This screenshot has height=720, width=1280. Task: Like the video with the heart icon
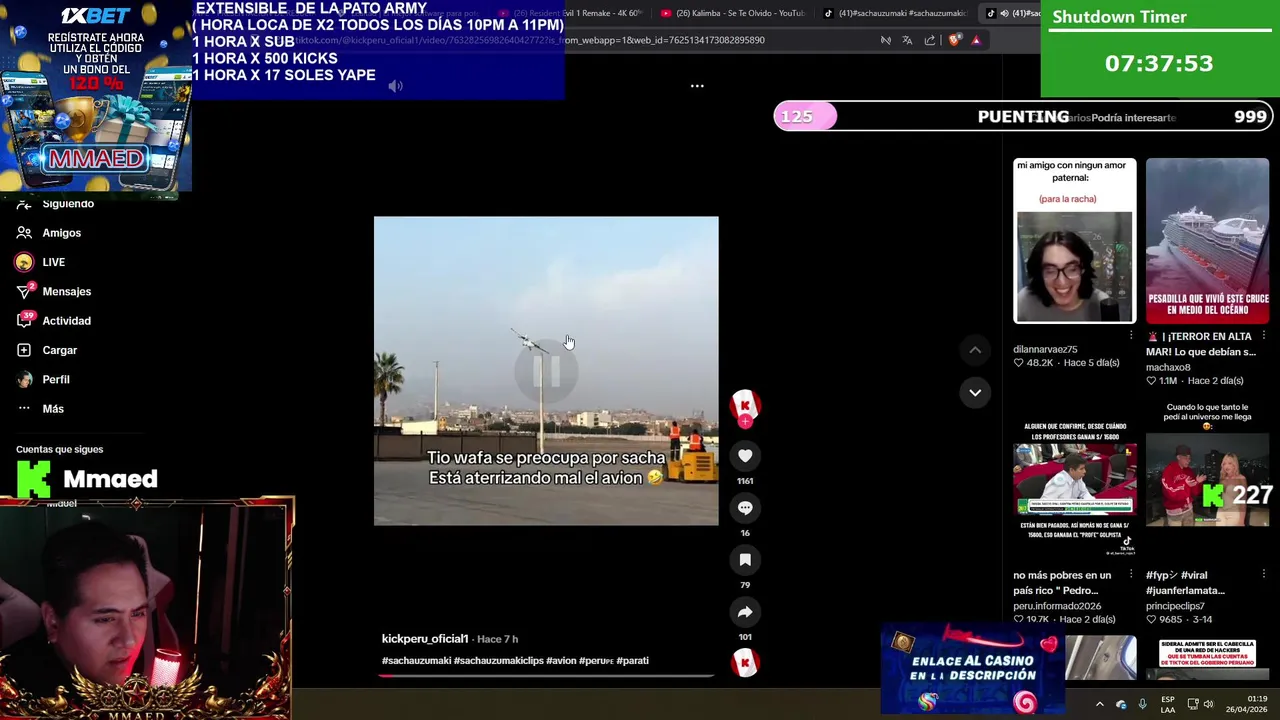point(745,456)
